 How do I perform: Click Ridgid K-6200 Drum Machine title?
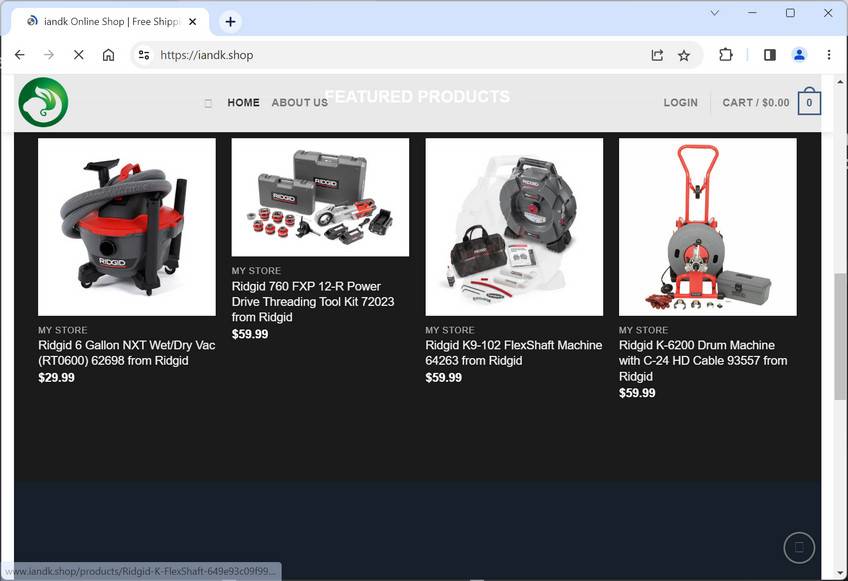[703, 360]
